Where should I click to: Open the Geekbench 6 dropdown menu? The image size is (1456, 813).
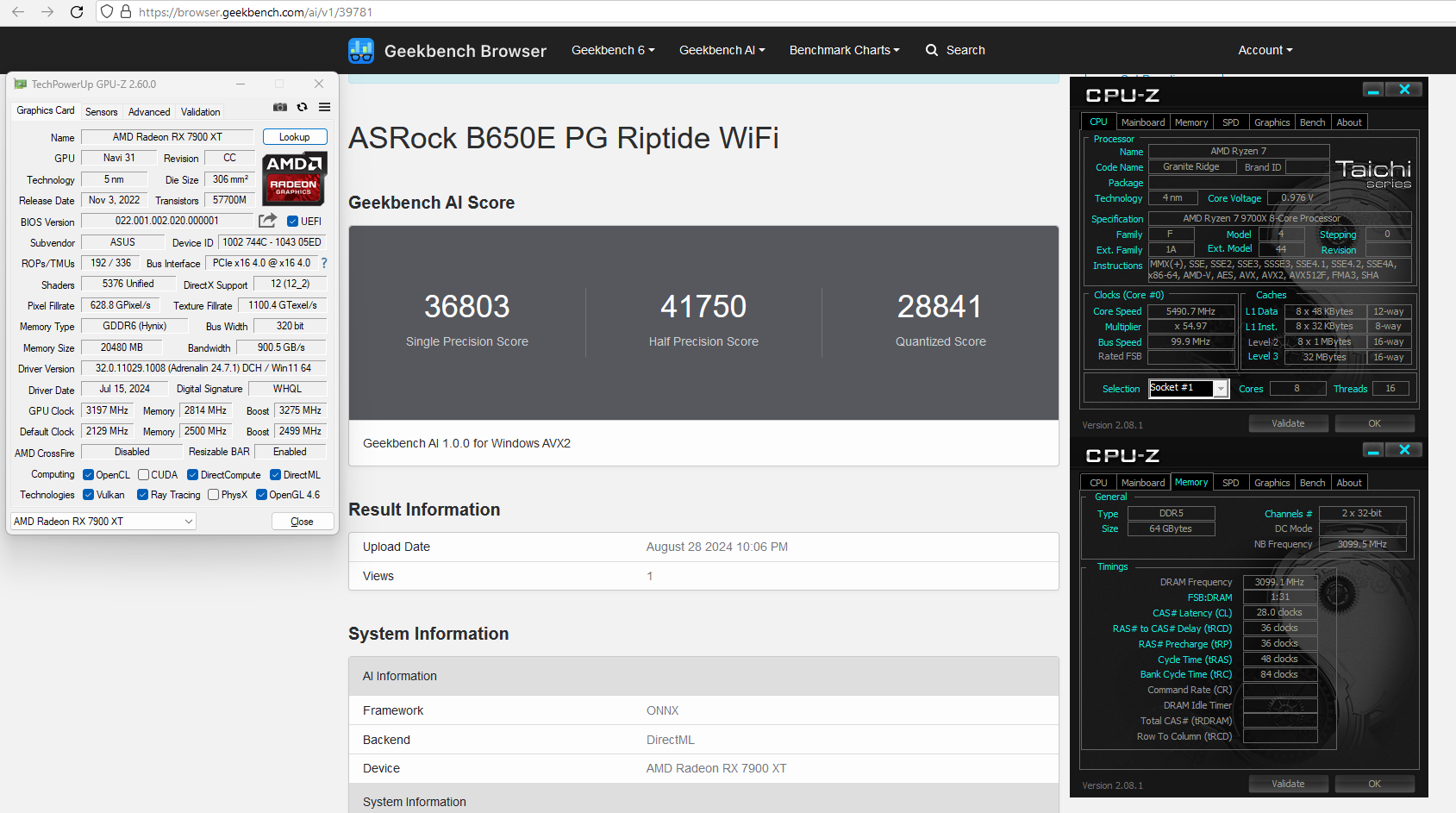coord(613,50)
